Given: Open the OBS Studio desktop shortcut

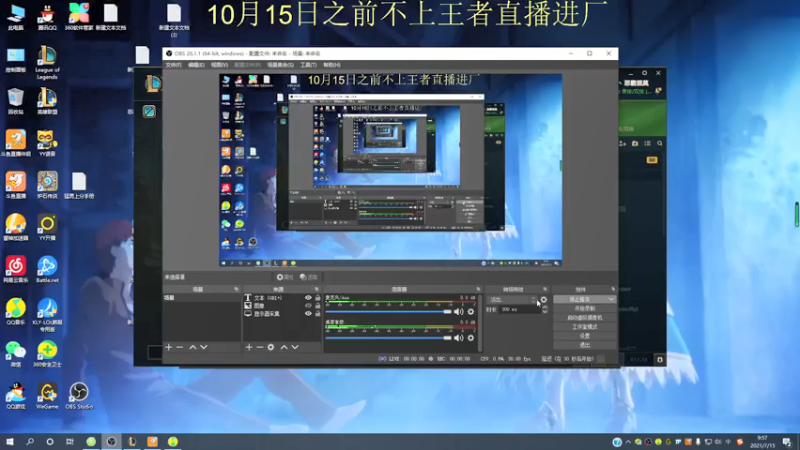Looking at the screenshot, I should coord(79,396).
